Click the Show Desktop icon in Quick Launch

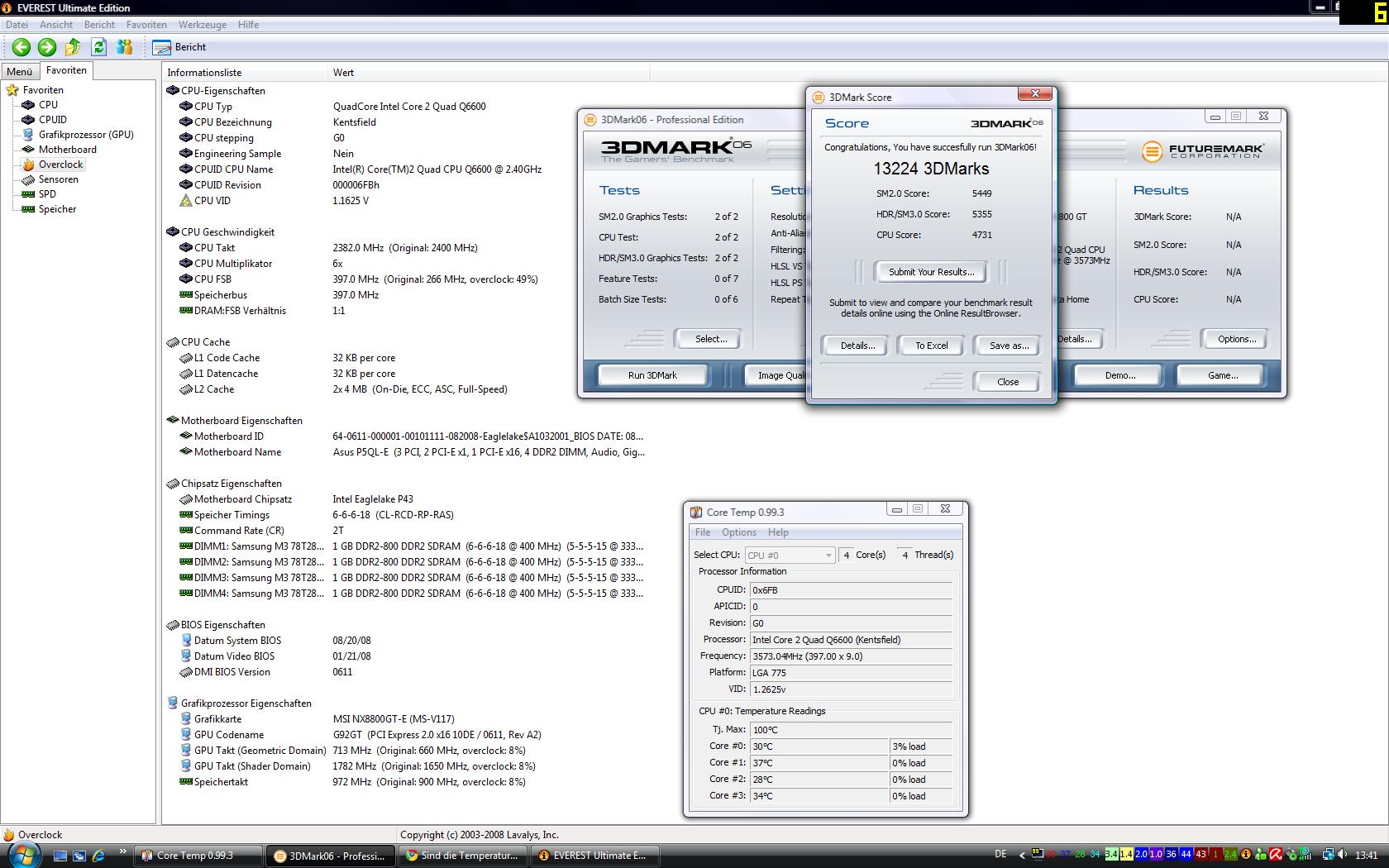click(x=60, y=856)
